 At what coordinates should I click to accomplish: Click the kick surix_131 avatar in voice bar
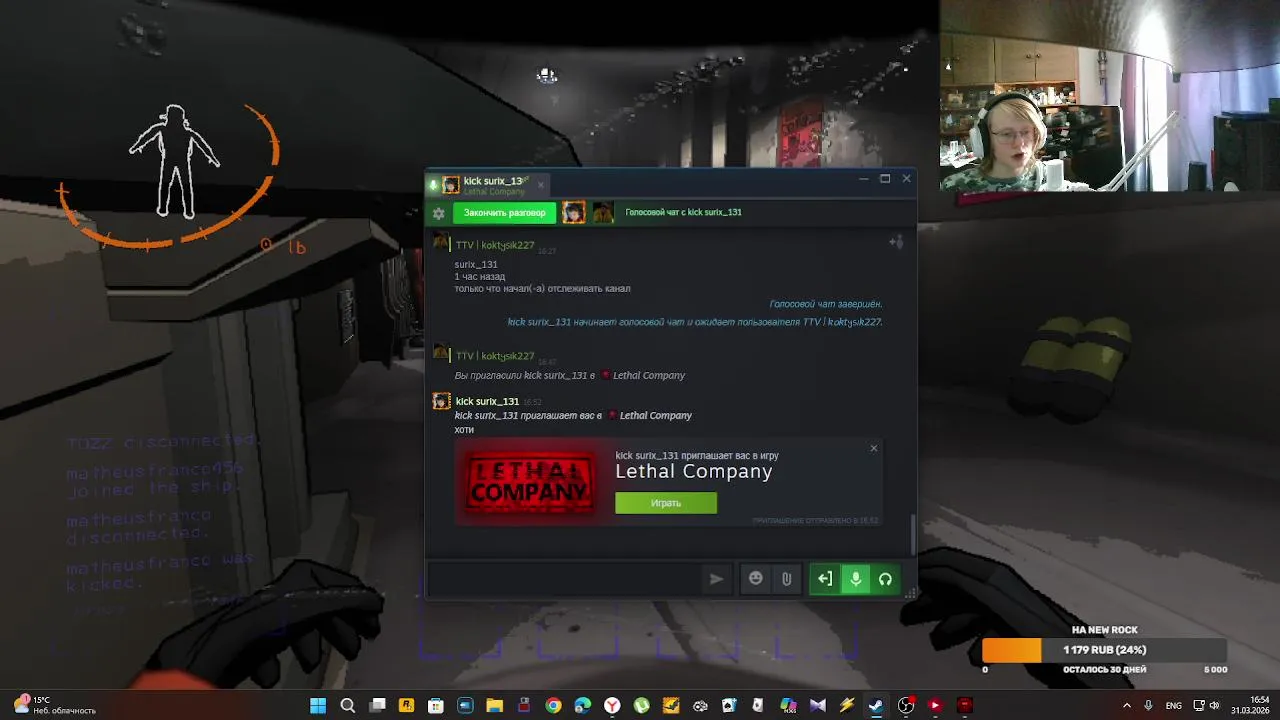pyautogui.click(x=573, y=212)
